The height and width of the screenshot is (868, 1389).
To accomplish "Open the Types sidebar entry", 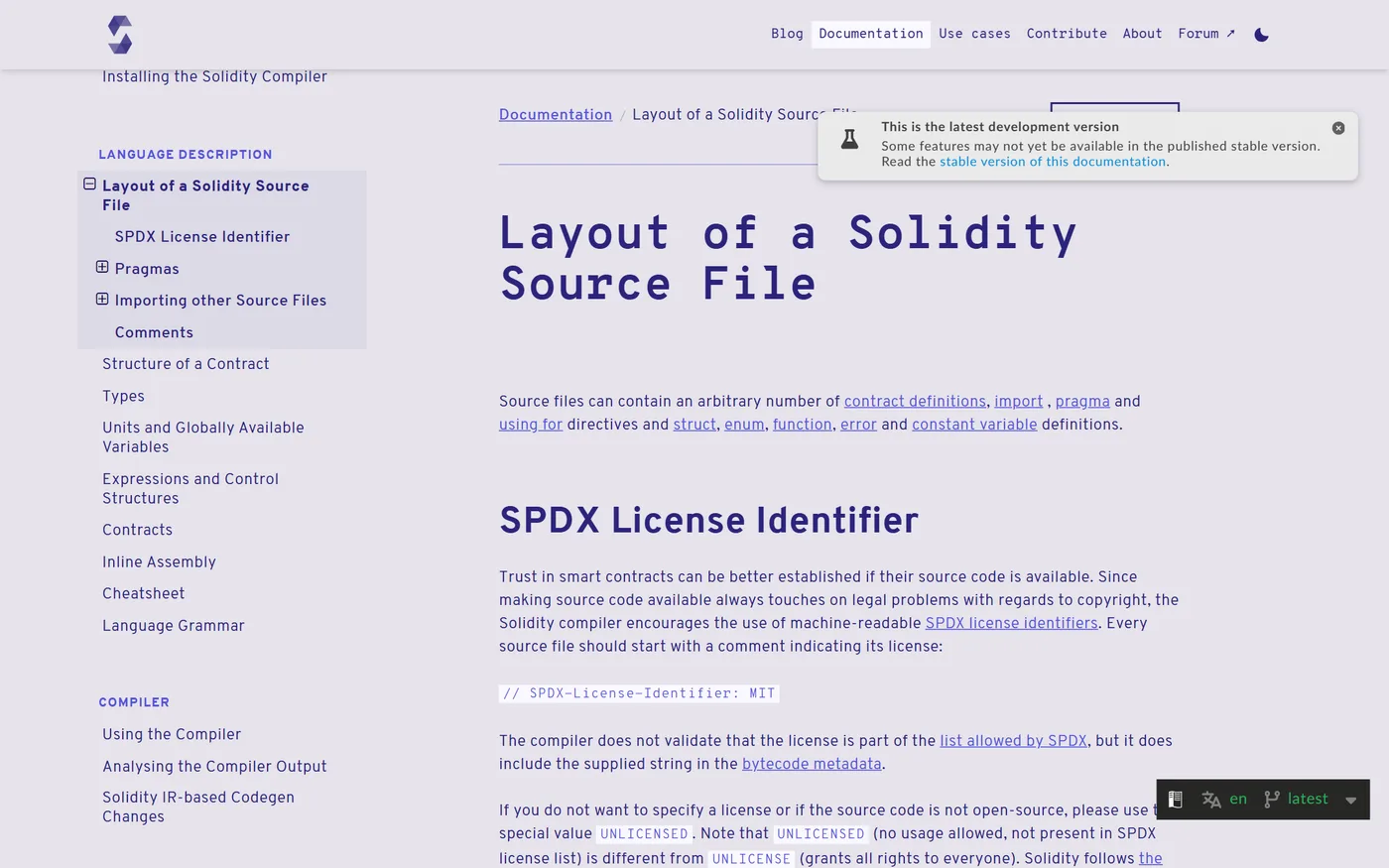I will (123, 396).
